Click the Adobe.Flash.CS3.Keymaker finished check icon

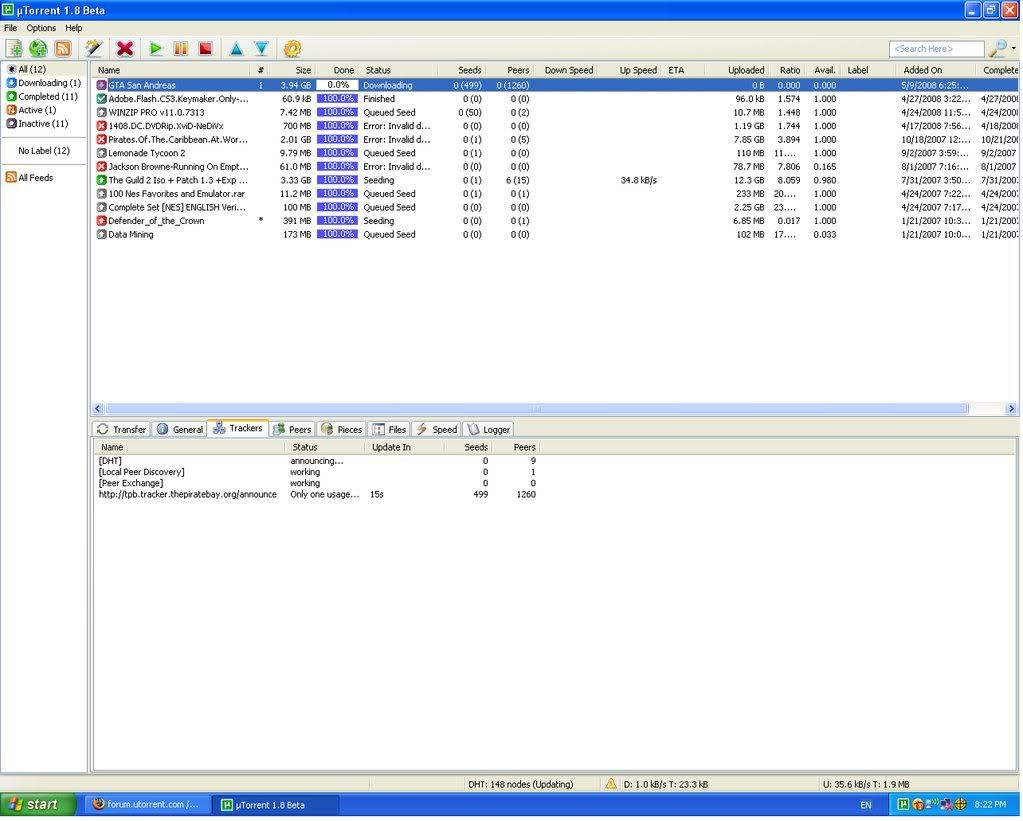(101, 99)
